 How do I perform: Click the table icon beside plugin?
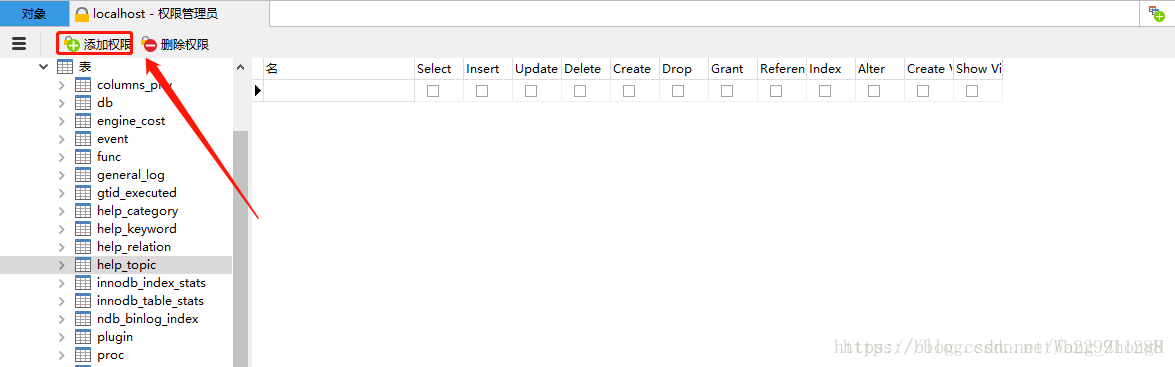(x=83, y=336)
